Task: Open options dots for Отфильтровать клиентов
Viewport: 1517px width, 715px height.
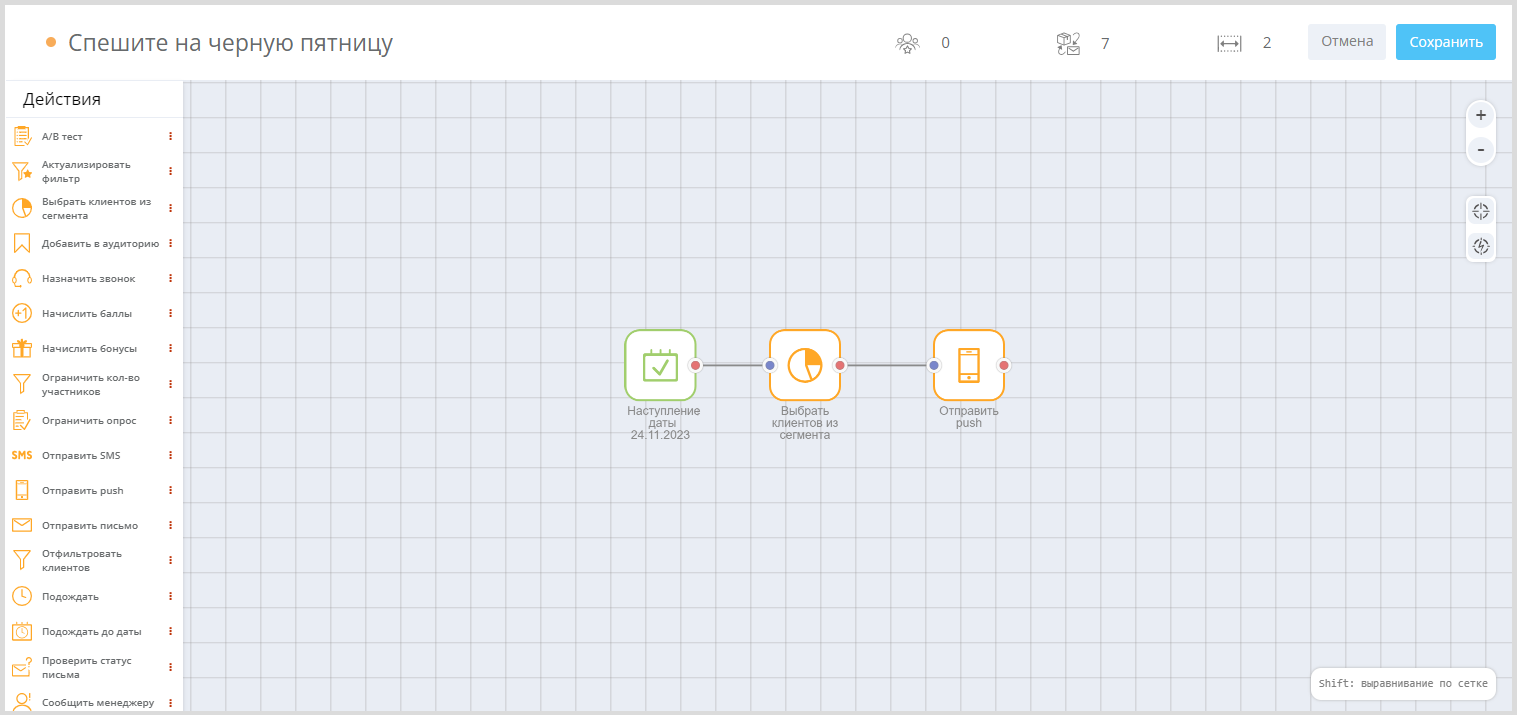Action: 170,560
